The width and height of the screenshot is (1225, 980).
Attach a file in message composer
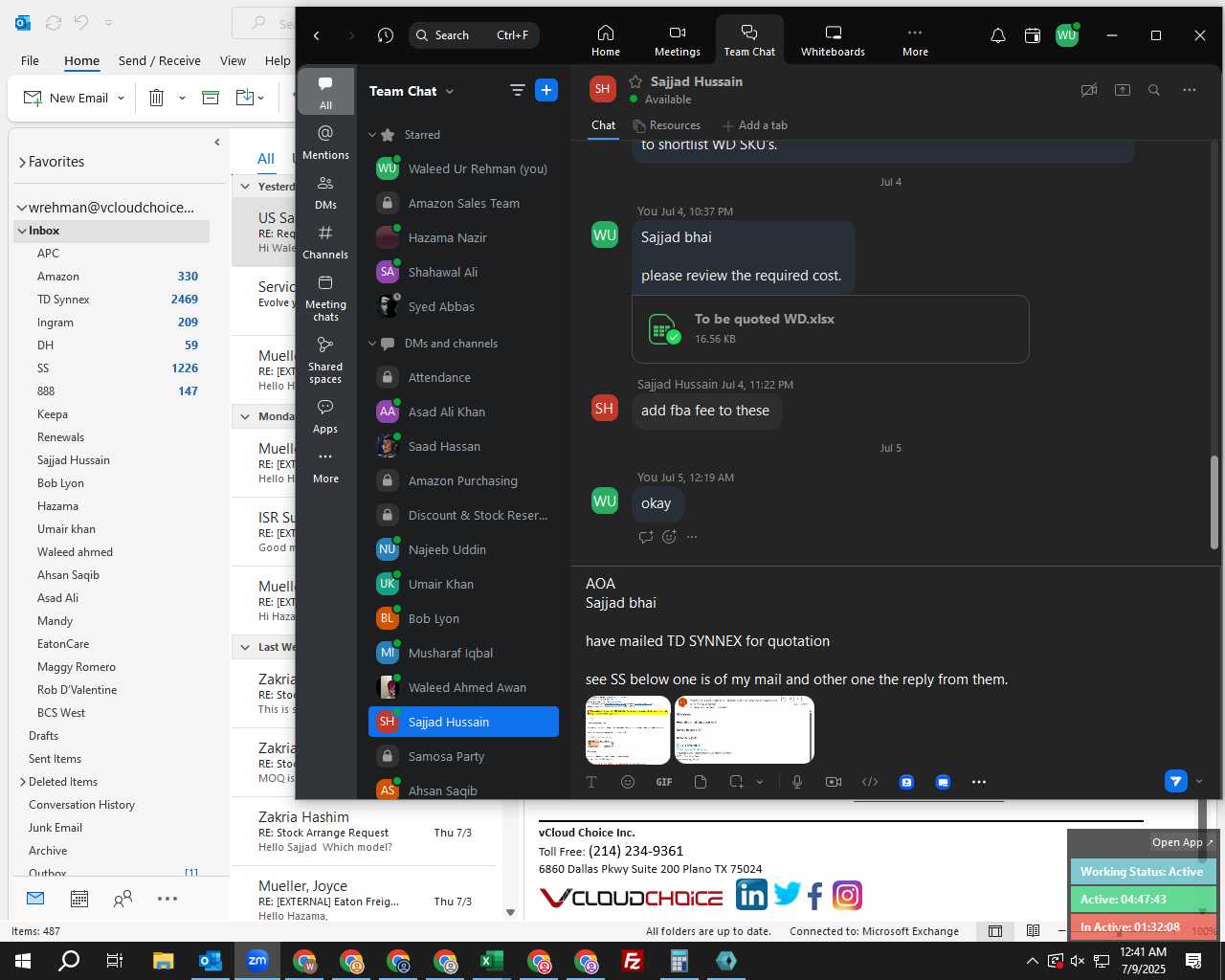pos(701,782)
